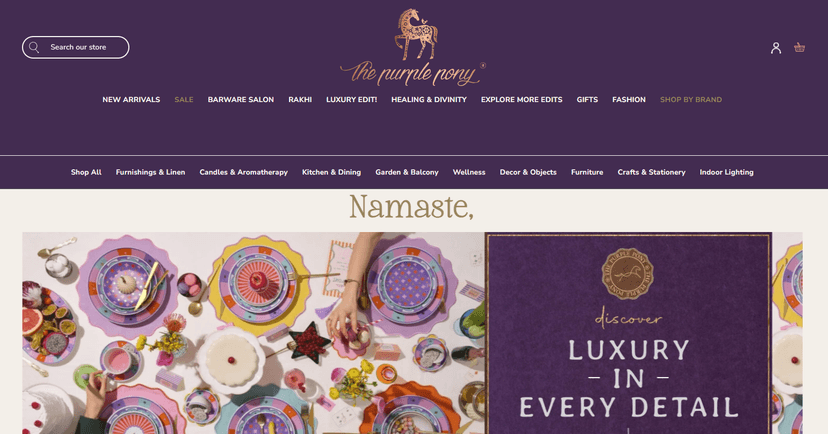Open the shopping basket icon
The image size is (828, 434).
coord(799,48)
